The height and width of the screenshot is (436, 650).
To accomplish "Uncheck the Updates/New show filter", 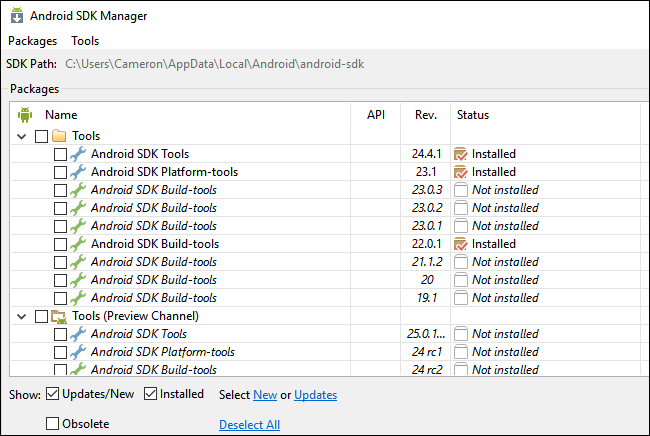I will (x=53, y=394).
